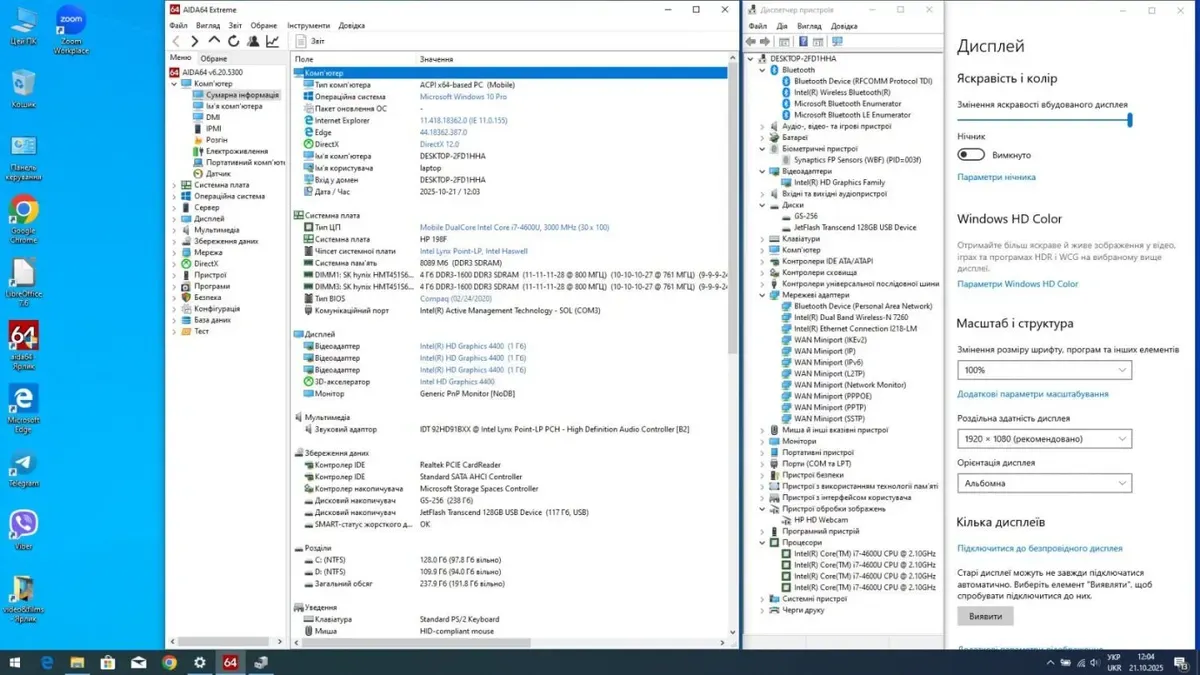Switch to the Обране tab
This screenshot has height=675, width=1200.
[x=214, y=59]
